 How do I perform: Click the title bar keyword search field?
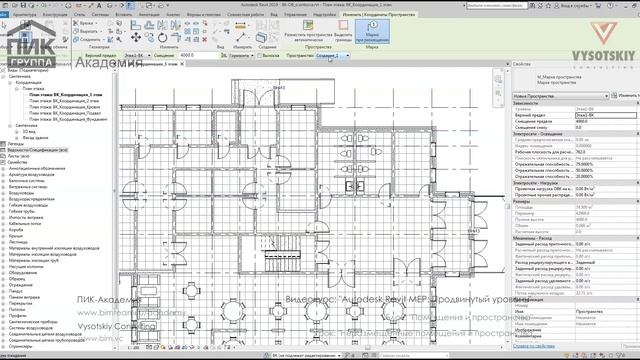click(x=496, y=6)
